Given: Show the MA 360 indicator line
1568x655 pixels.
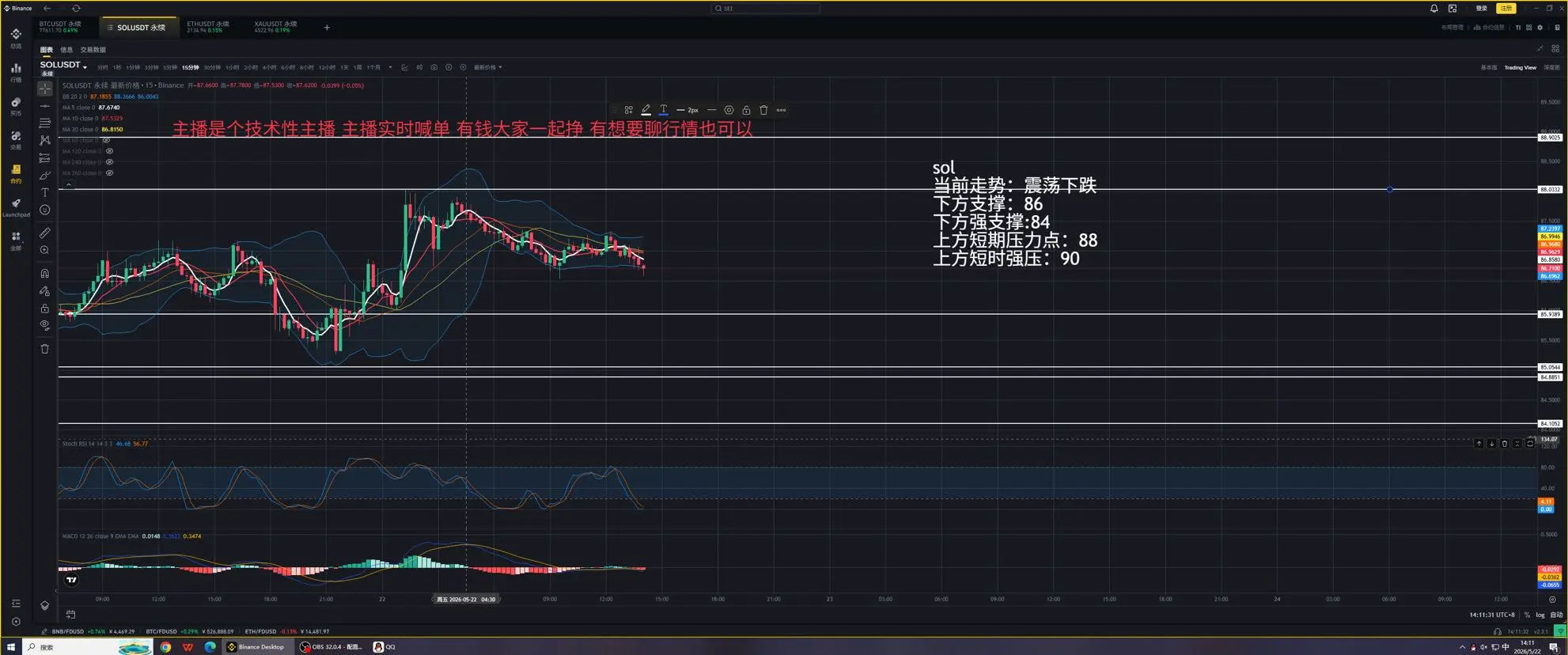Looking at the screenshot, I should [110, 173].
